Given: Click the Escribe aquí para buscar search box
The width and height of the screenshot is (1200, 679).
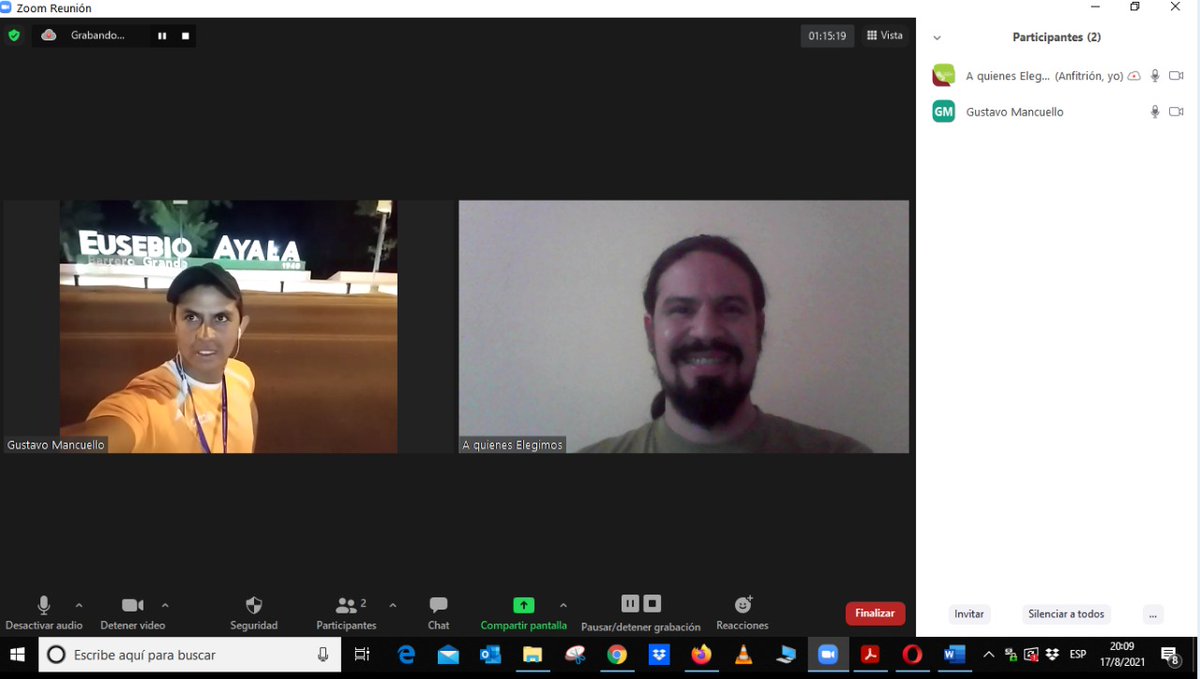Looking at the screenshot, I should [190, 654].
